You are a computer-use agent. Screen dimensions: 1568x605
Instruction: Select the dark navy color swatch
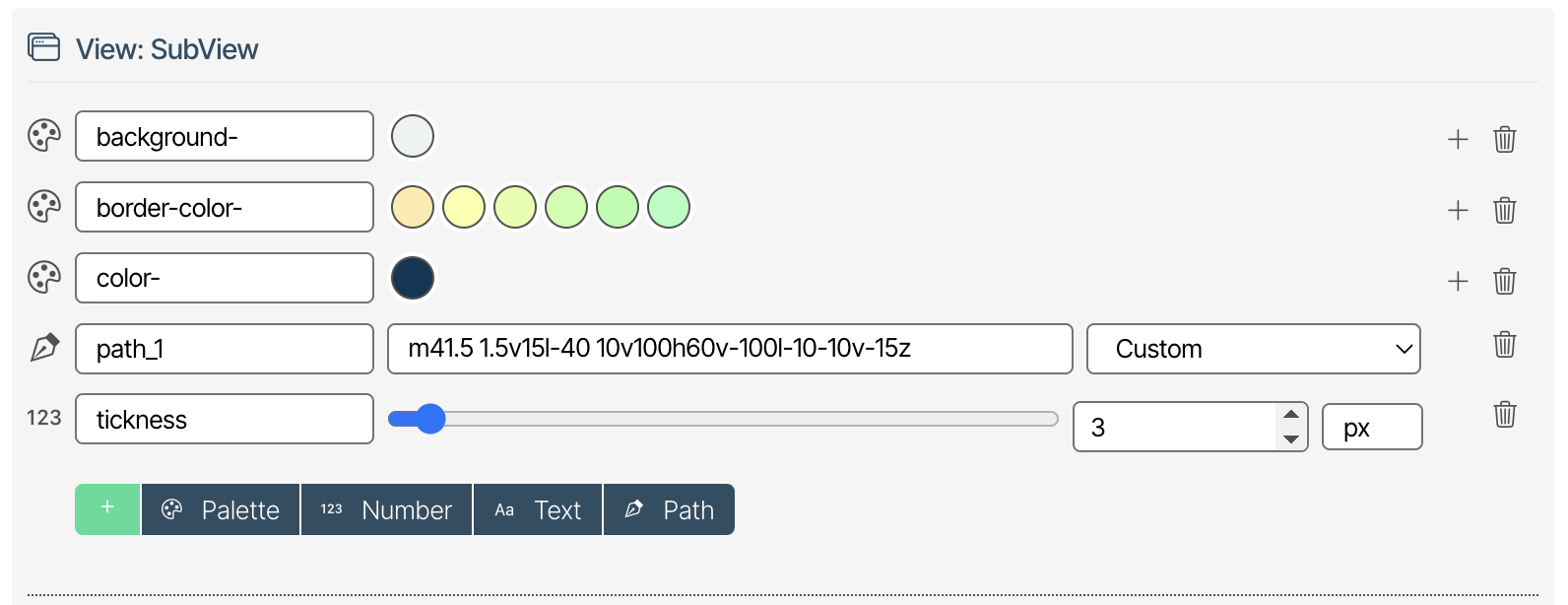(413, 278)
